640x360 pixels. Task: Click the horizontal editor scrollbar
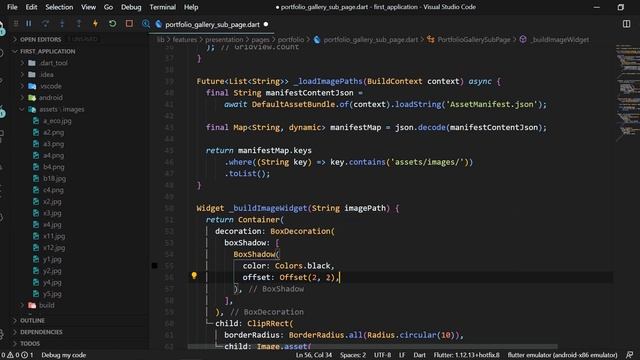click(372, 347)
